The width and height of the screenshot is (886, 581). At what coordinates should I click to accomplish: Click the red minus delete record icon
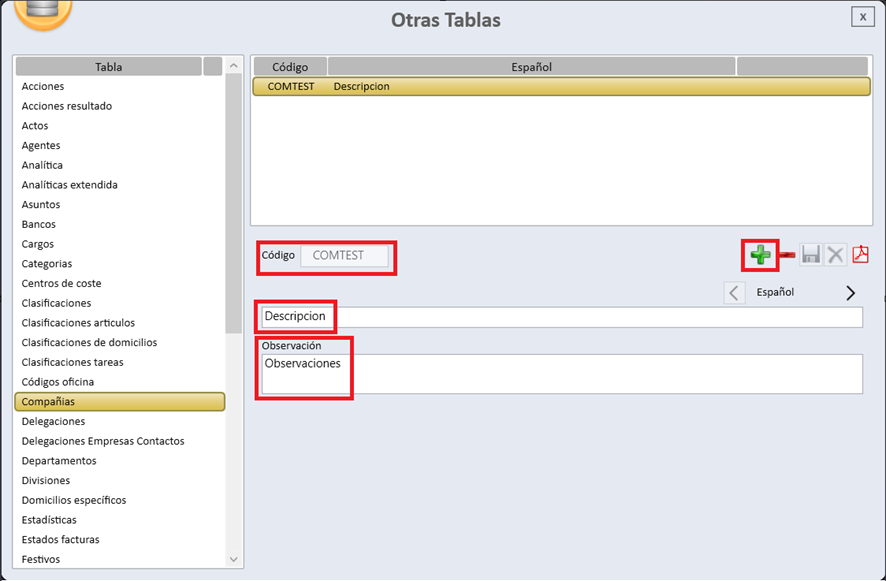pyautogui.click(x=787, y=255)
